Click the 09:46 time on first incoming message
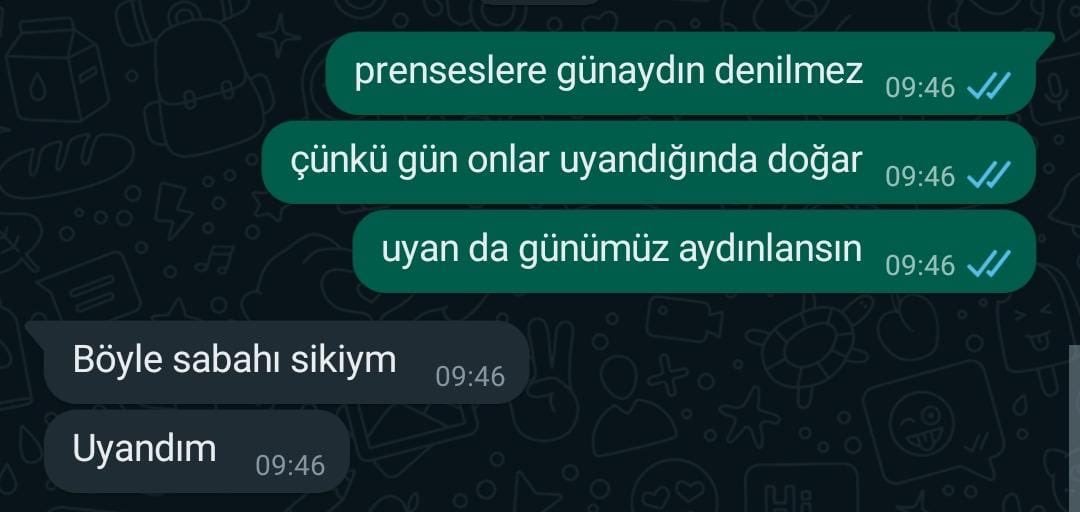 (x=470, y=376)
